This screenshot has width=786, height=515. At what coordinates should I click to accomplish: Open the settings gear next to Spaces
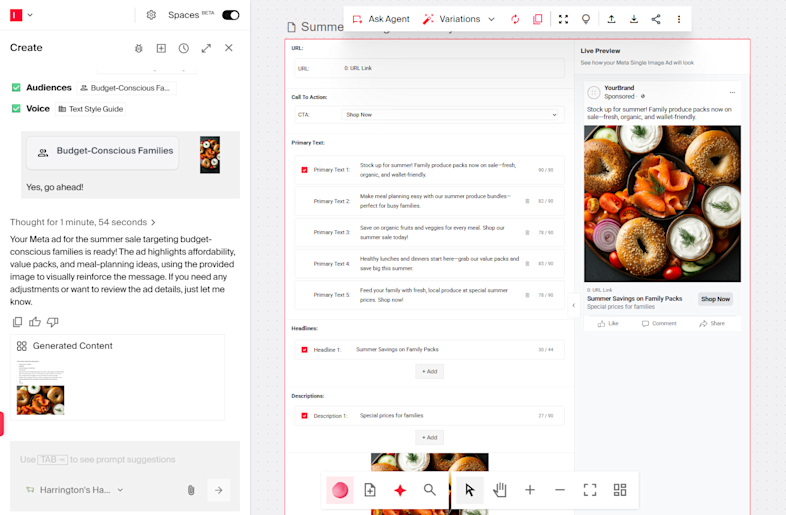151,15
